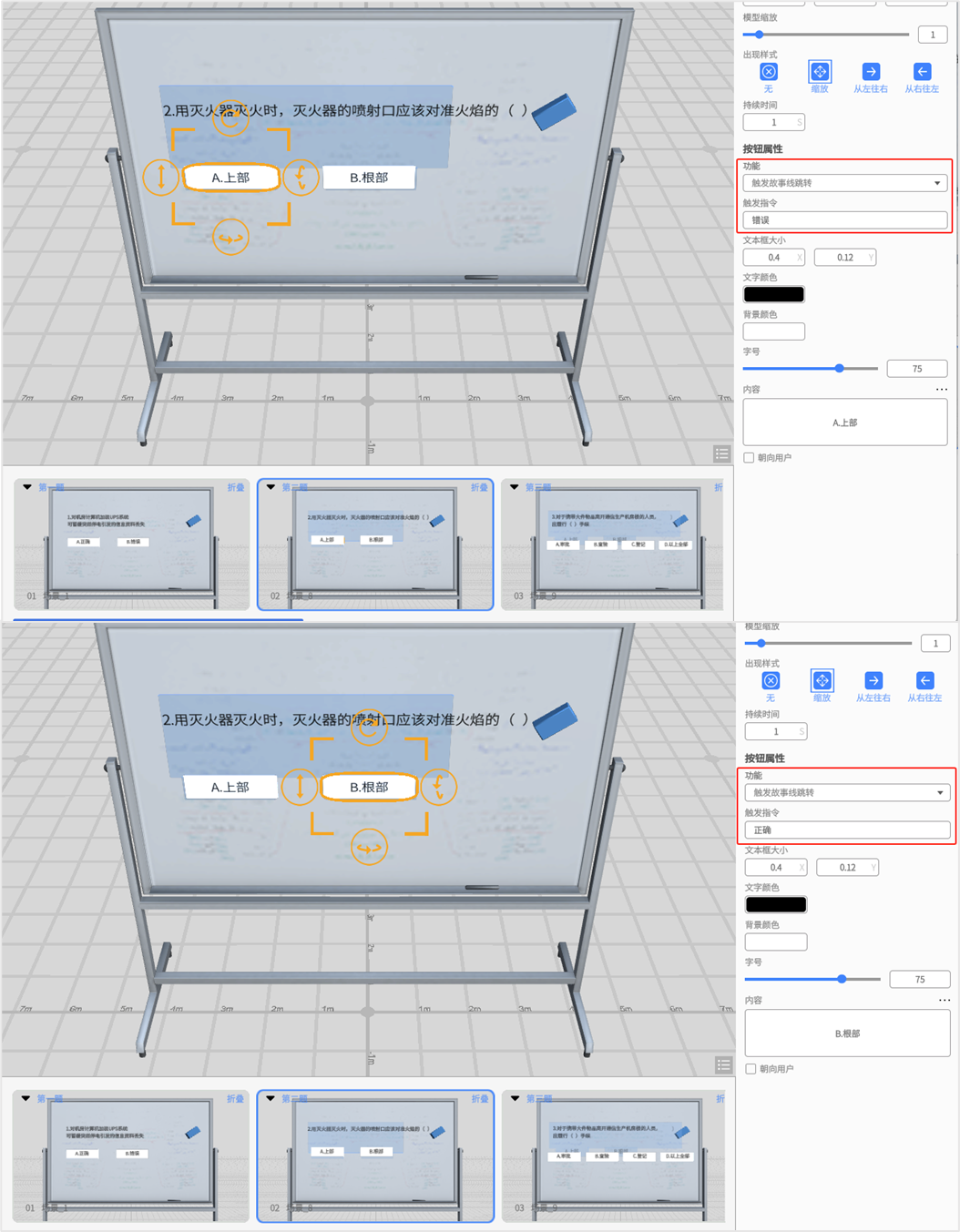Click the selected B.根部 button in the lower viewport
Image resolution: width=960 pixels, height=1232 pixels.
tap(369, 787)
